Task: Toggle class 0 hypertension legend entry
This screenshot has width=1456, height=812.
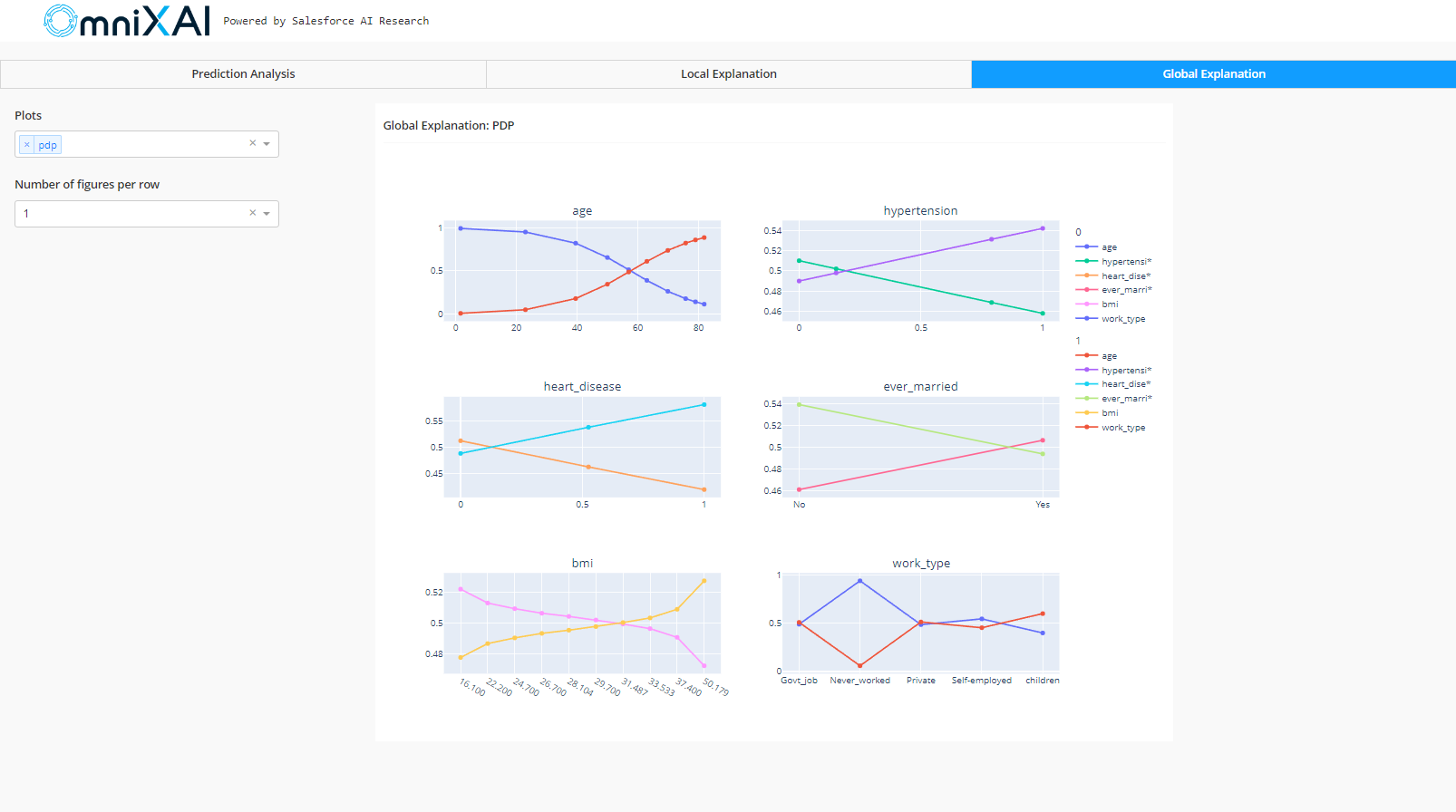Action: [1113, 262]
